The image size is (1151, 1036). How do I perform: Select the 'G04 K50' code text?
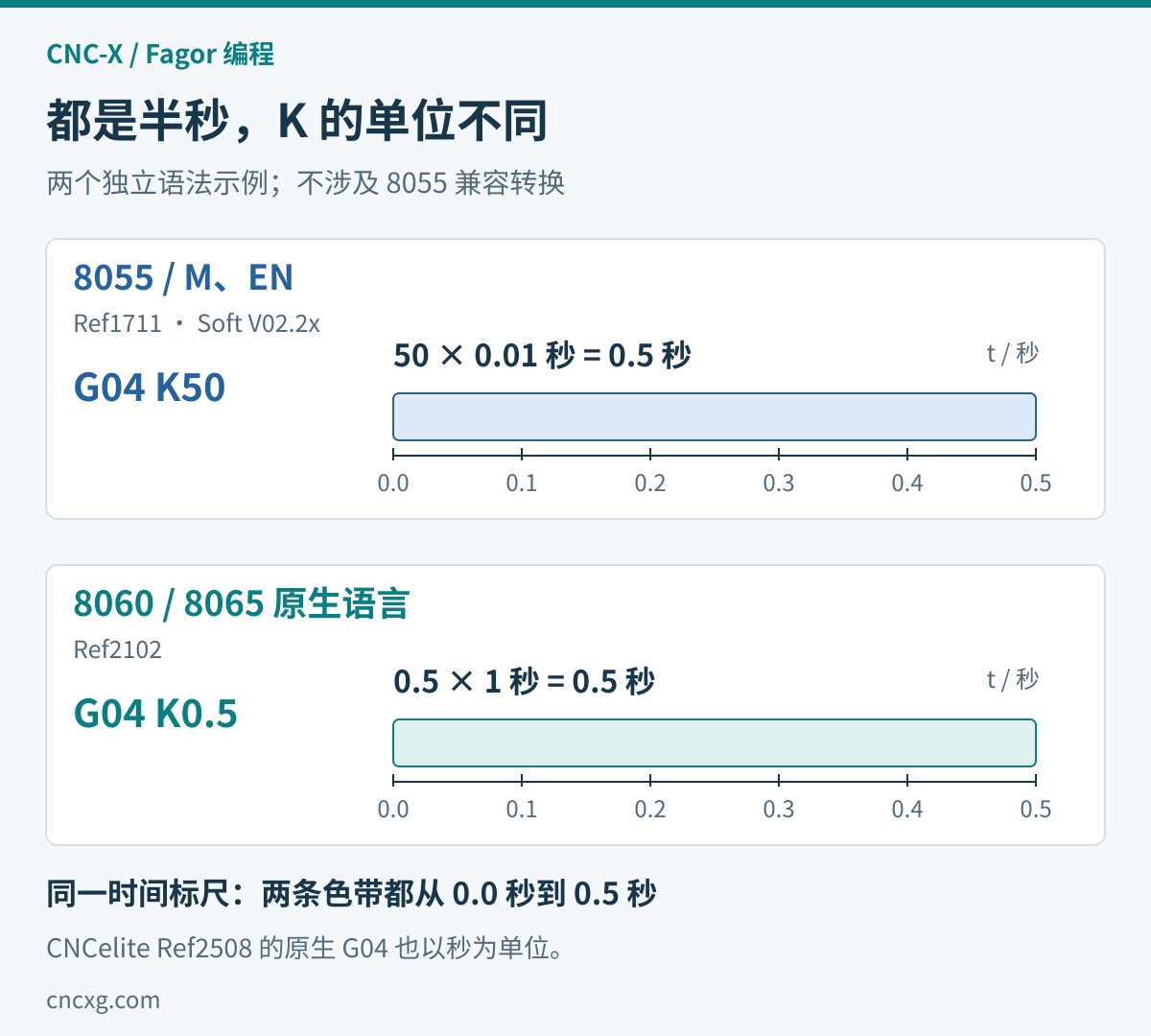[x=150, y=388]
